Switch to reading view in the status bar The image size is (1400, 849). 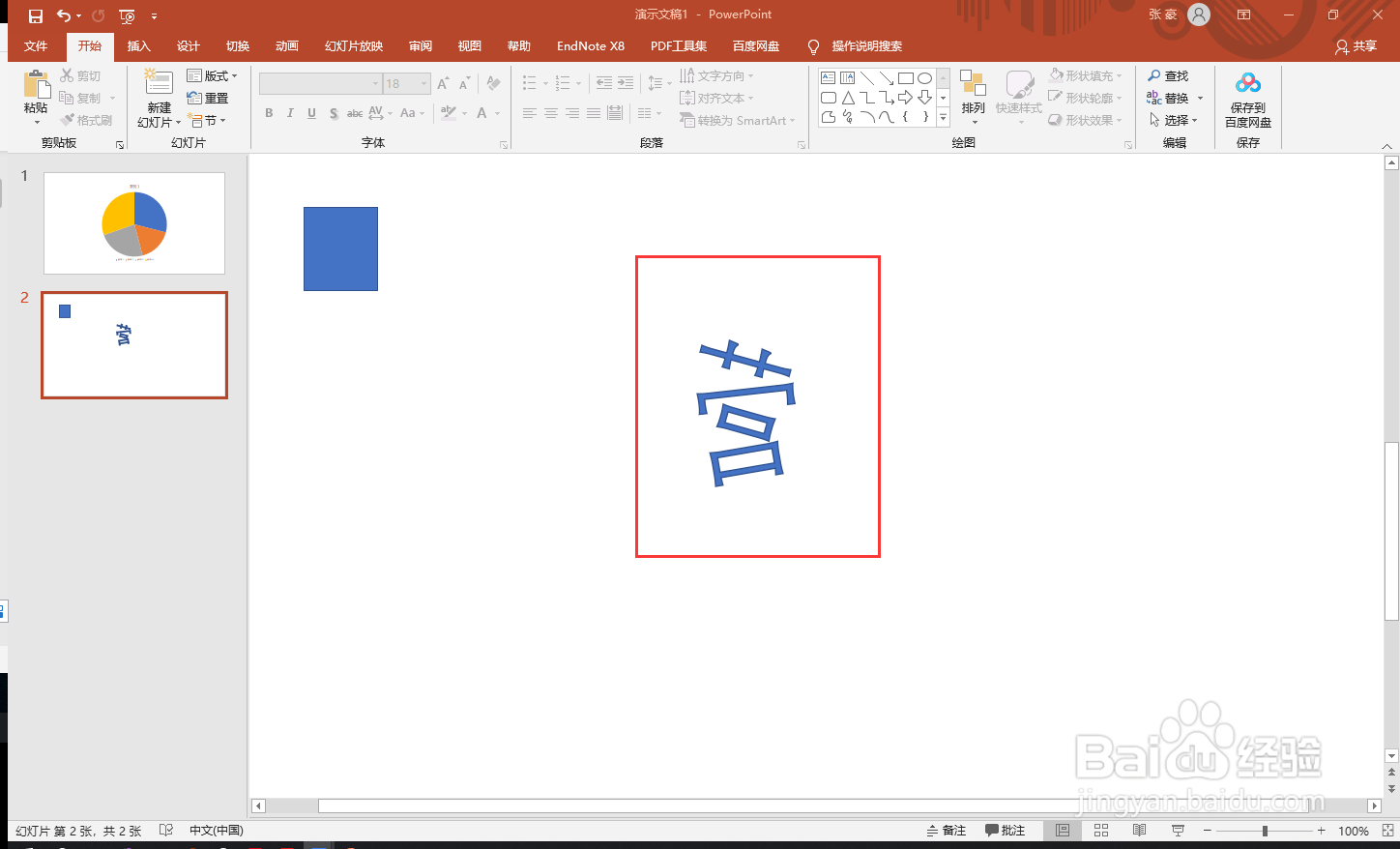[1140, 831]
